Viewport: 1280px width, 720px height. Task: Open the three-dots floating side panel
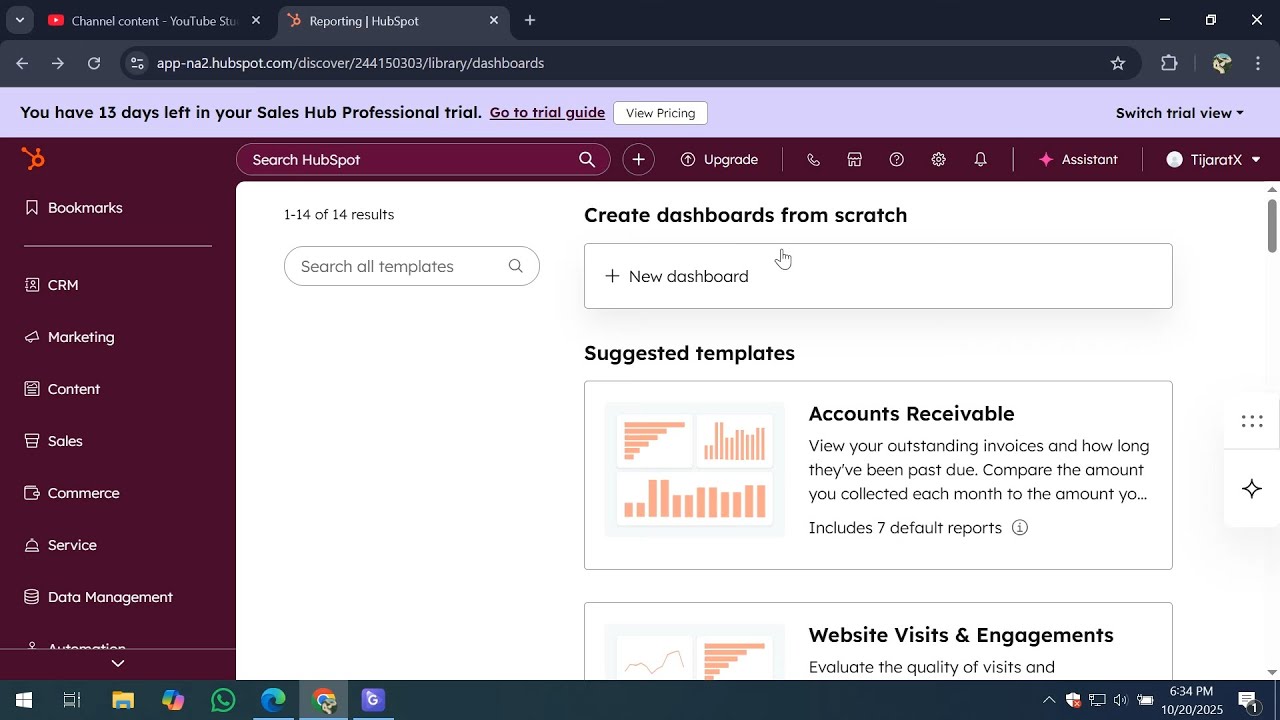[1252, 421]
